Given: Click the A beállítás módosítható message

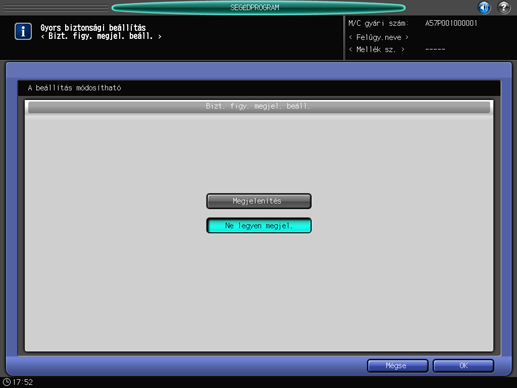Looking at the screenshot, I should (74, 88).
